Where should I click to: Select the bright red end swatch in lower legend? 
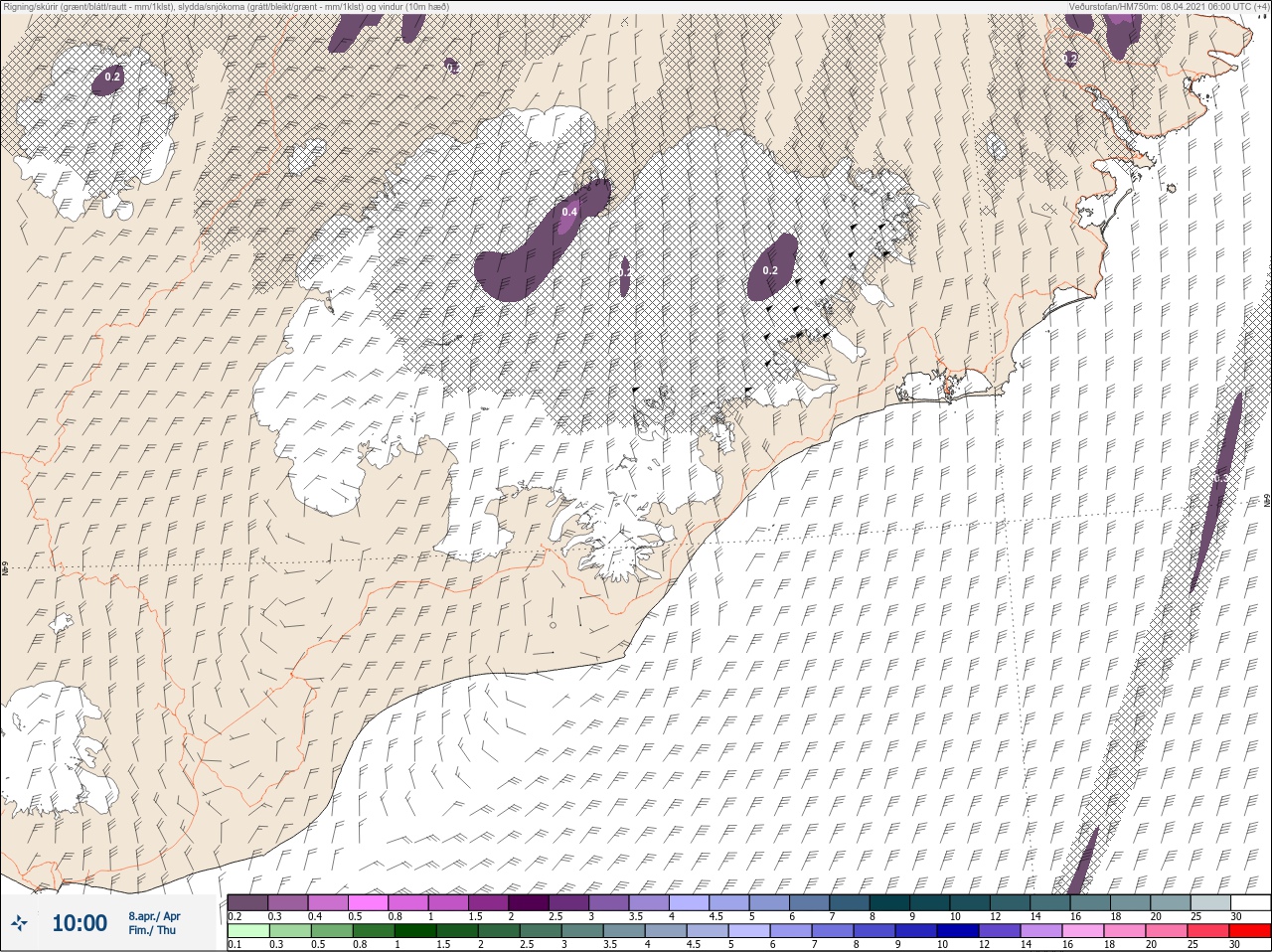point(1249,932)
